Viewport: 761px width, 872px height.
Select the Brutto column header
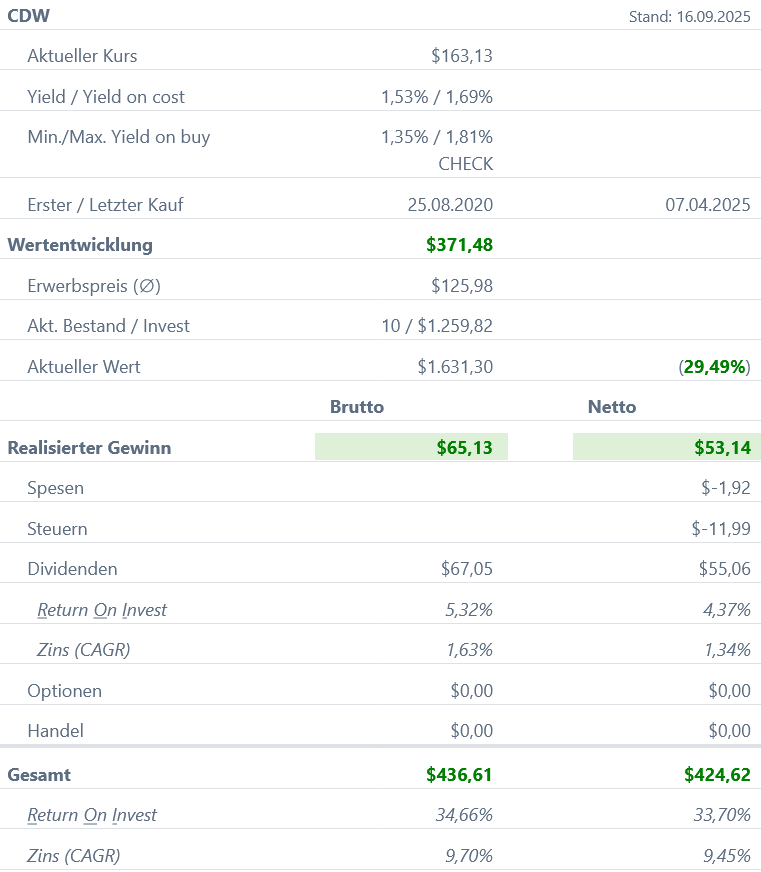[x=357, y=407]
